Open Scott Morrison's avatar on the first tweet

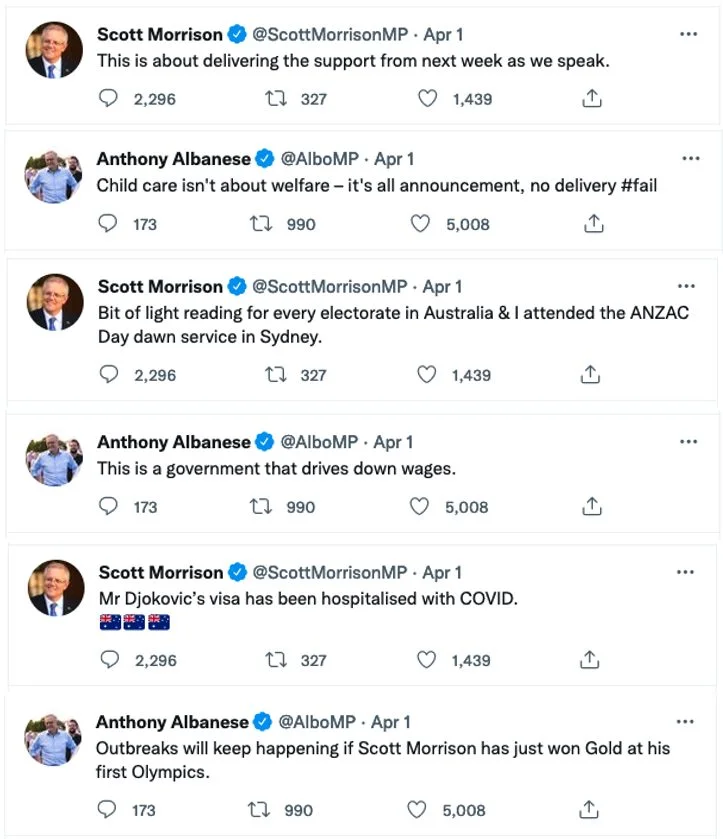56,51
